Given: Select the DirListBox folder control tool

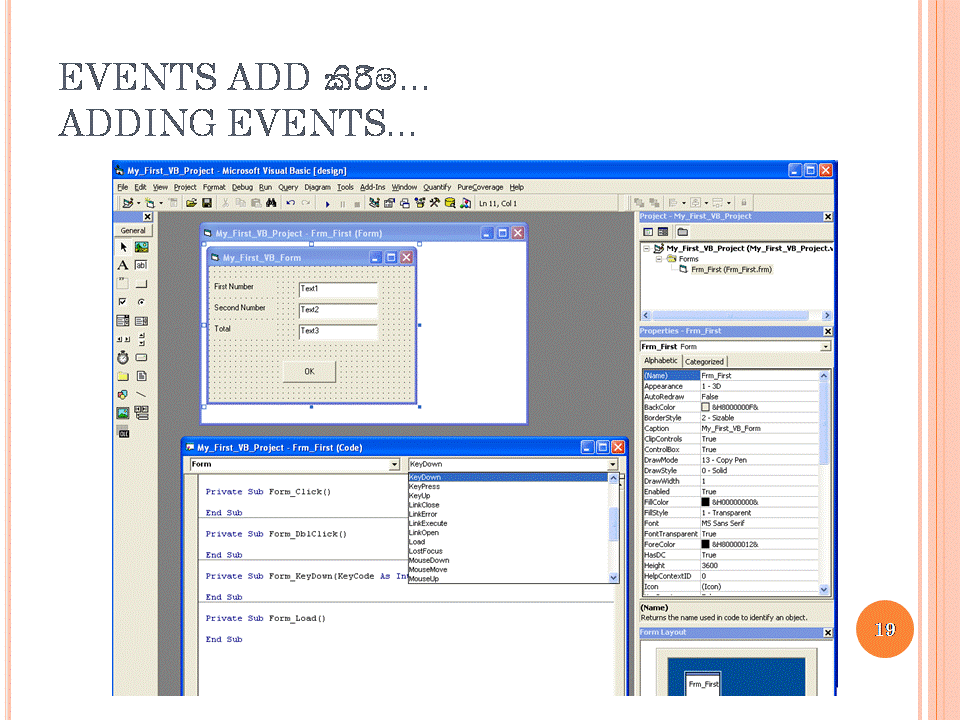Looking at the screenshot, I should 123,376.
